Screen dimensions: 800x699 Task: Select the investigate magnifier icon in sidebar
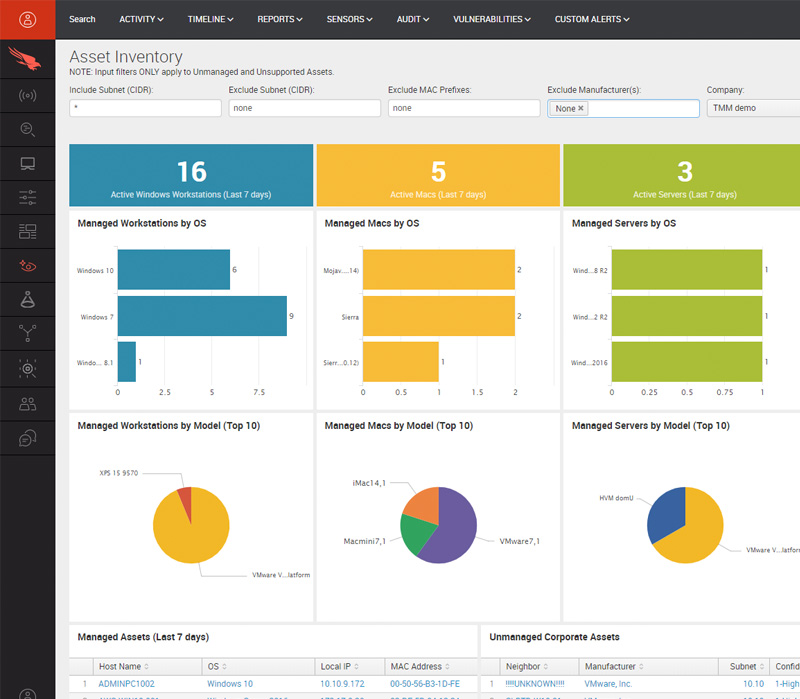[x=27, y=129]
